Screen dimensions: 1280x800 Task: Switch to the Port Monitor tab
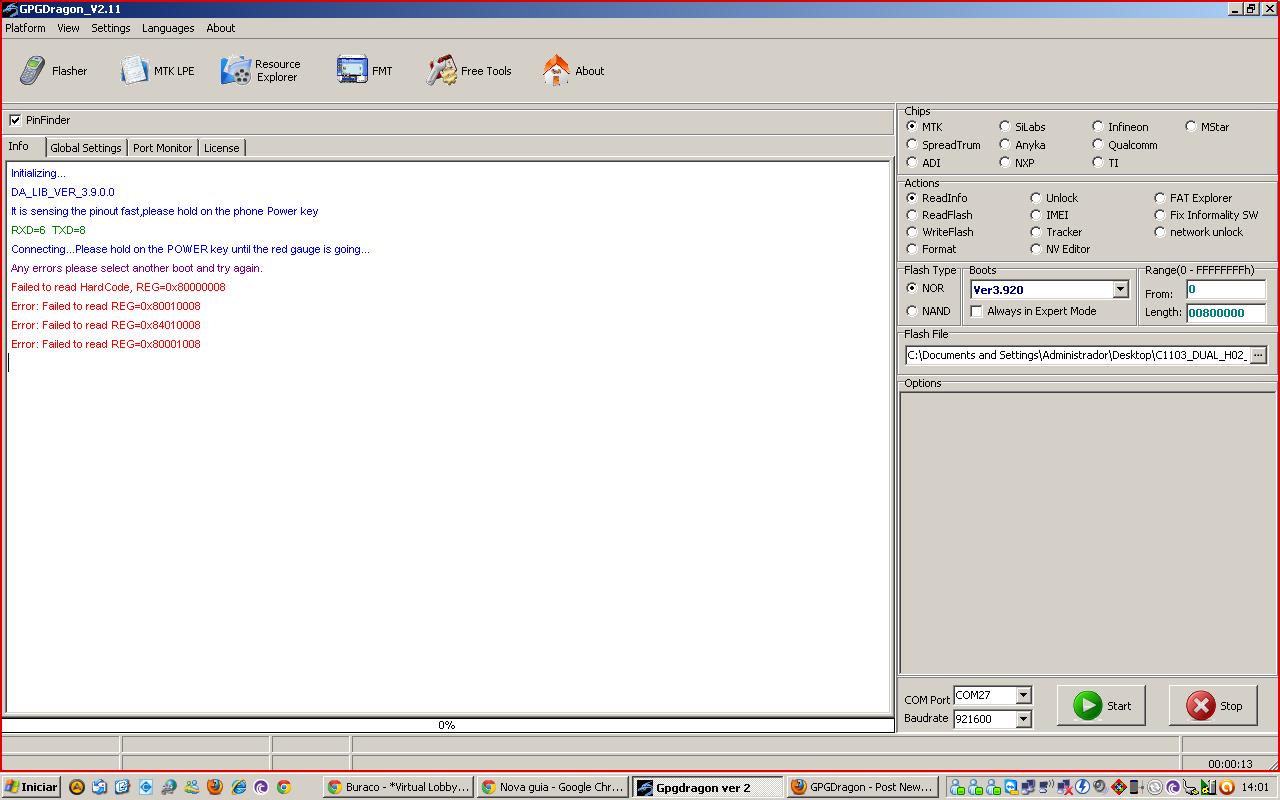162,148
